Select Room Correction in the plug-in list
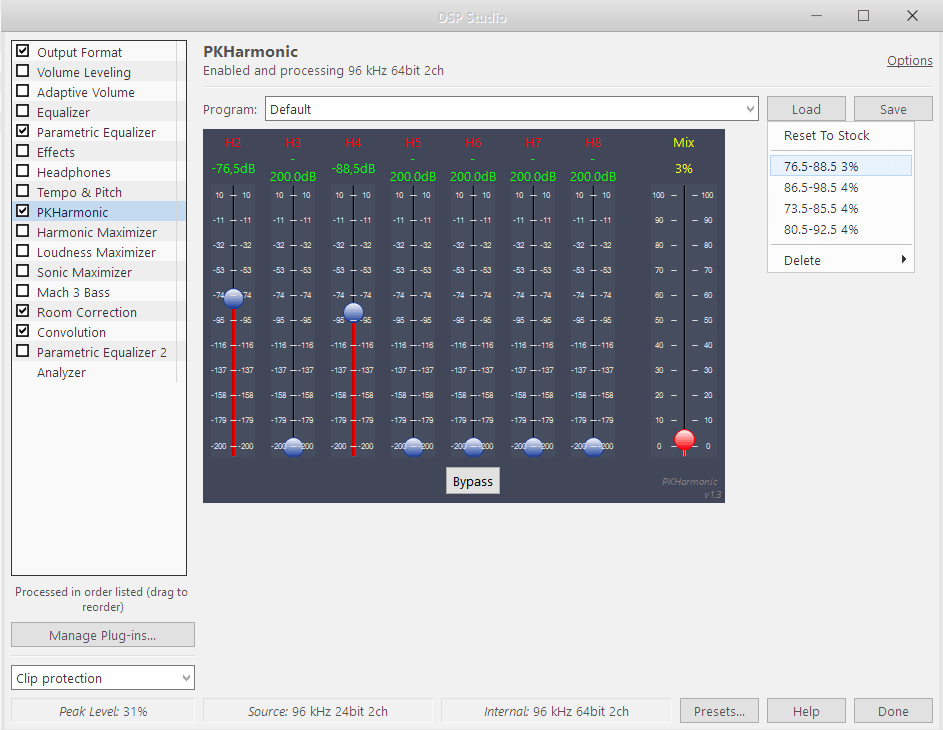Screen dimensions: 943x730 (87, 313)
